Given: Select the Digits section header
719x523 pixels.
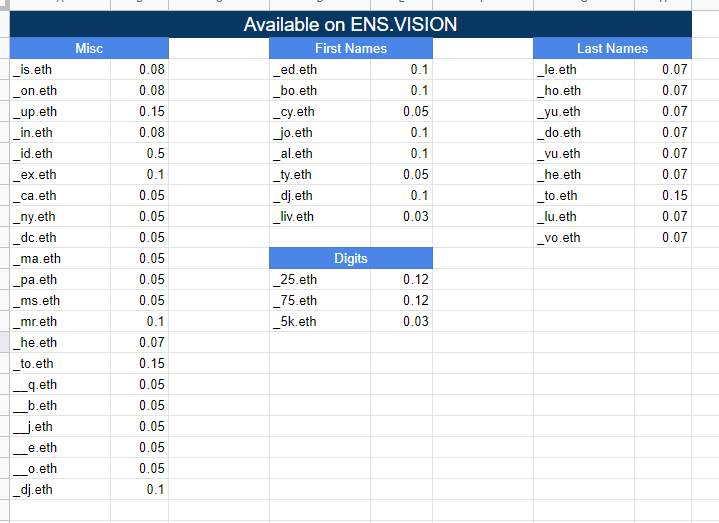Looking at the screenshot, I should [351, 258].
